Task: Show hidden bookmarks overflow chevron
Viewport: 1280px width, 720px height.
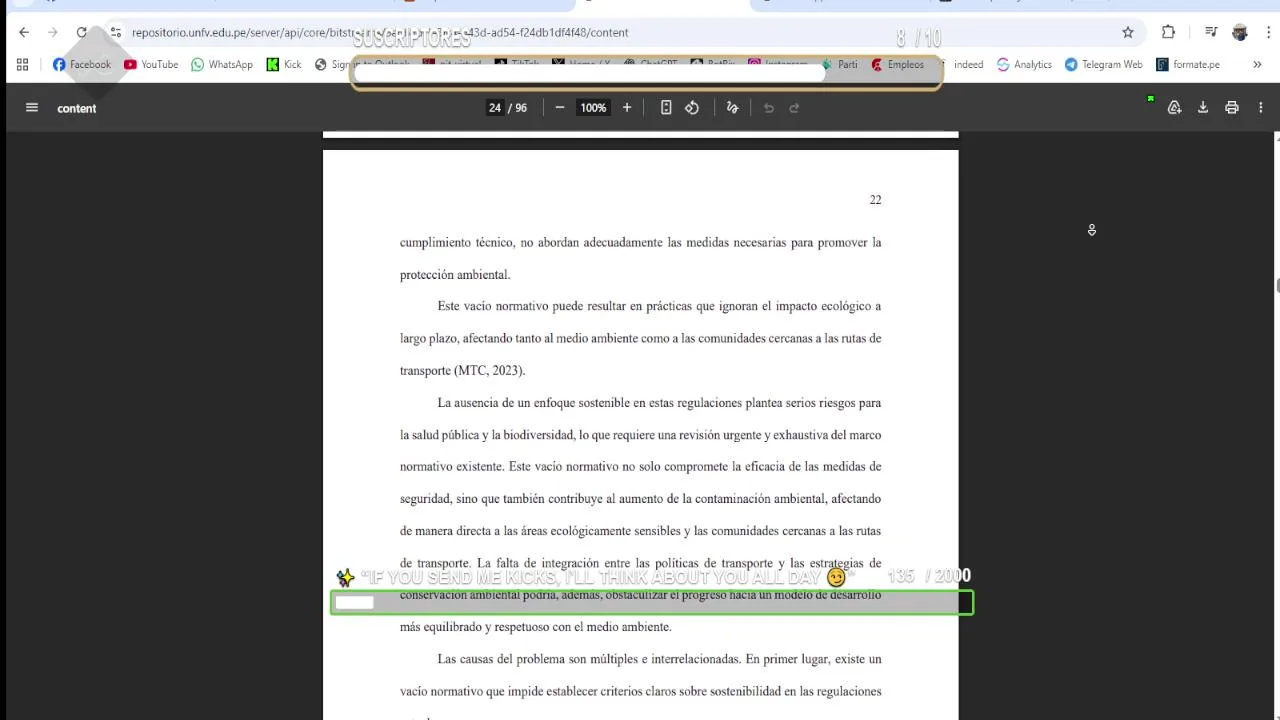Action: (x=1257, y=64)
